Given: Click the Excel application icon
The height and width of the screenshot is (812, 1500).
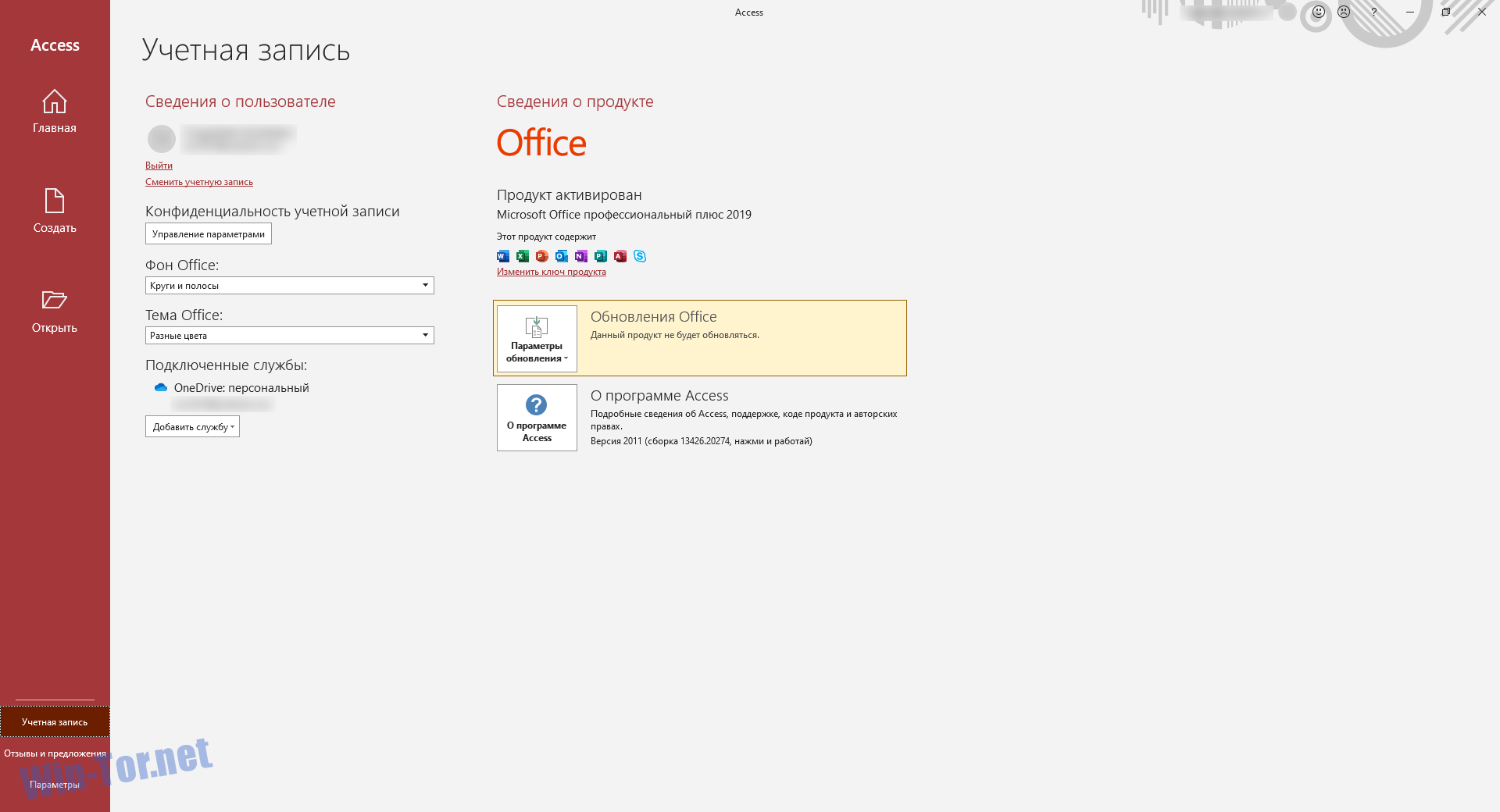Looking at the screenshot, I should click(523, 256).
